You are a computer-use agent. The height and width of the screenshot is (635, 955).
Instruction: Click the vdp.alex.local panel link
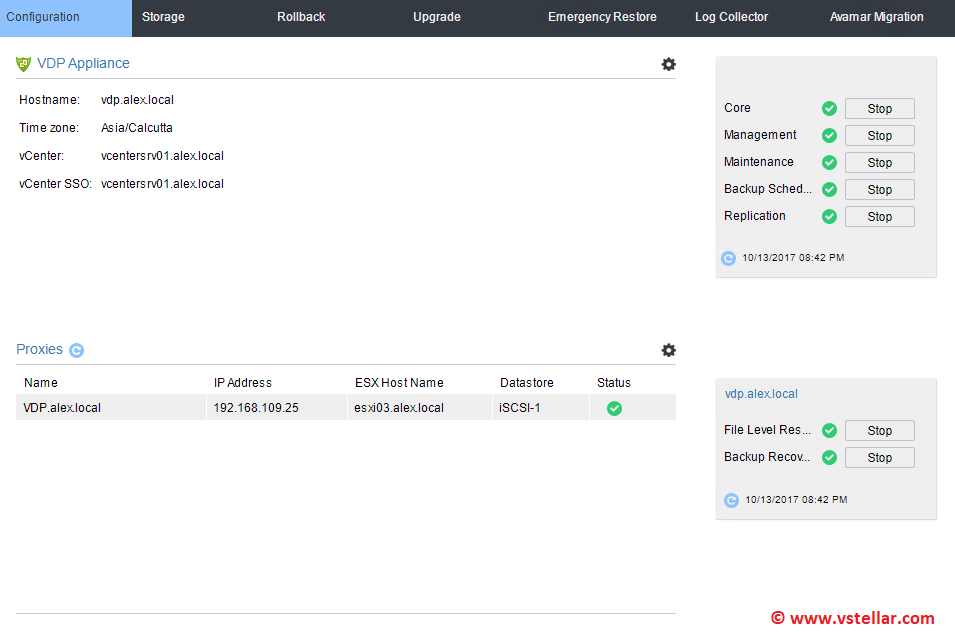761,394
